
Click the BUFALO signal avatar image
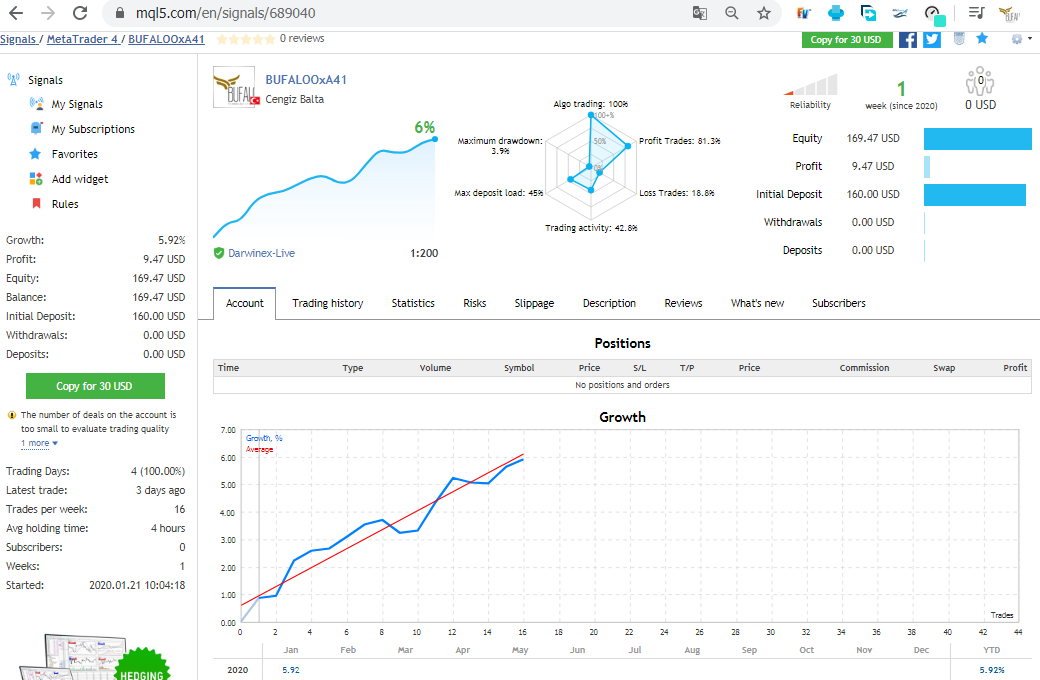coord(234,87)
